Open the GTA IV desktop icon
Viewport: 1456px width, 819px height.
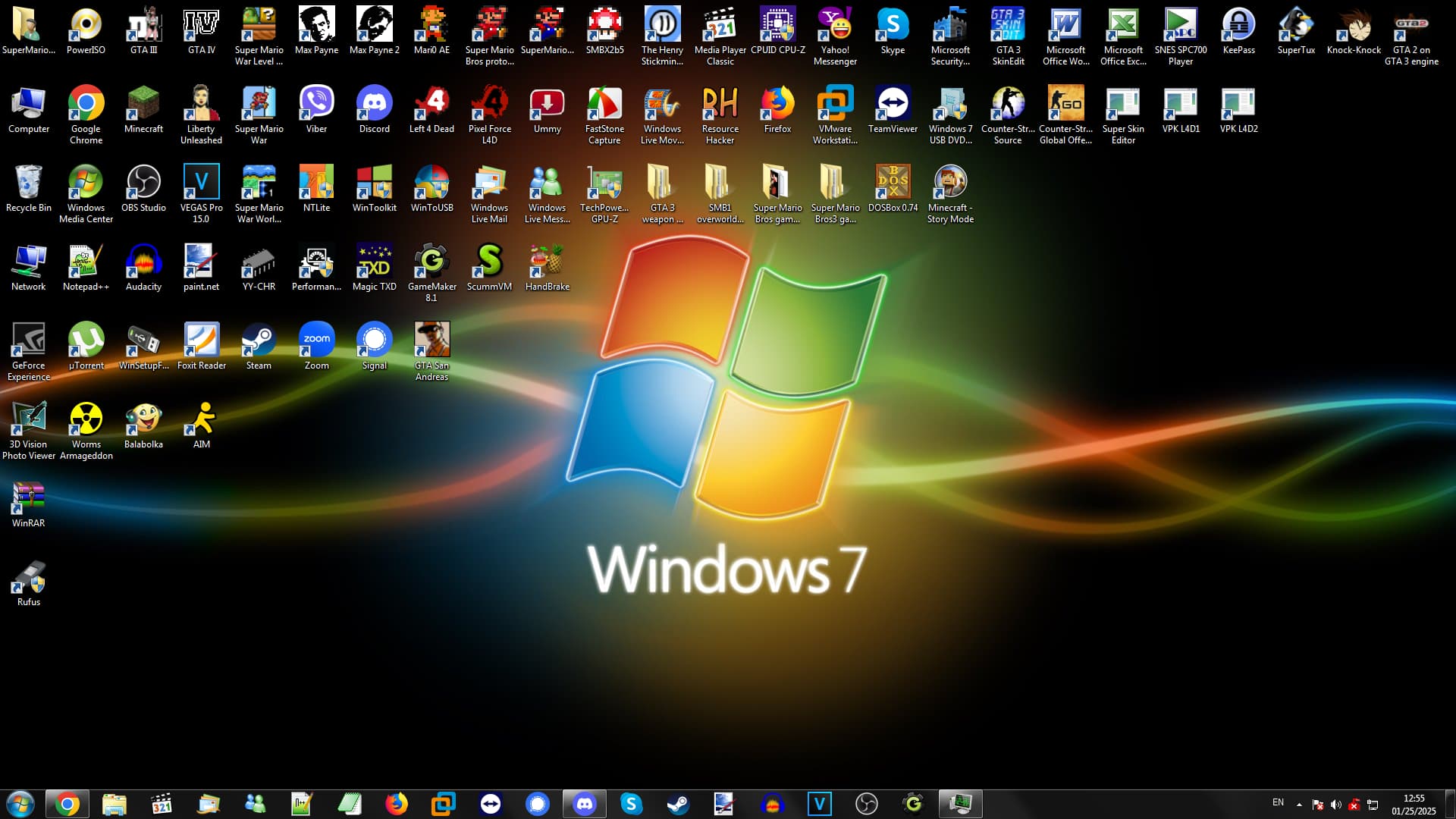click(x=201, y=31)
